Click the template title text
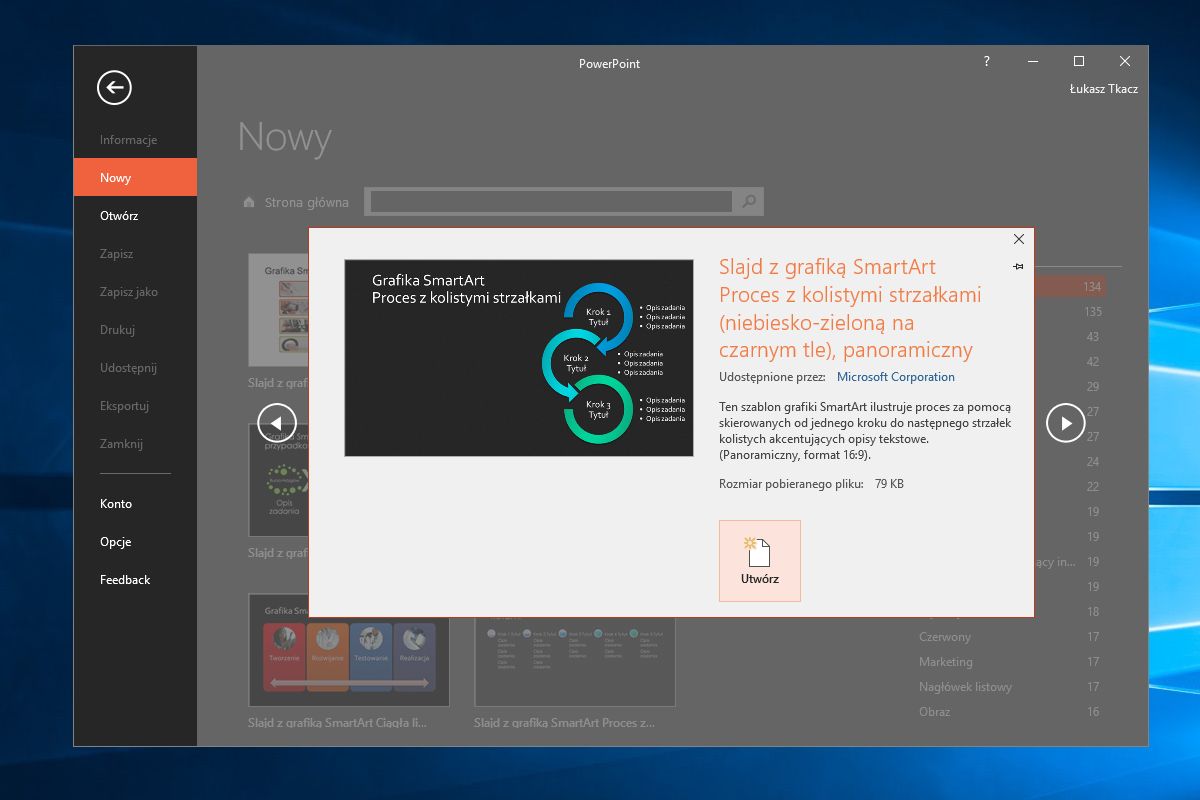This screenshot has height=800, width=1200. pyautogui.click(x=850, y=308)
